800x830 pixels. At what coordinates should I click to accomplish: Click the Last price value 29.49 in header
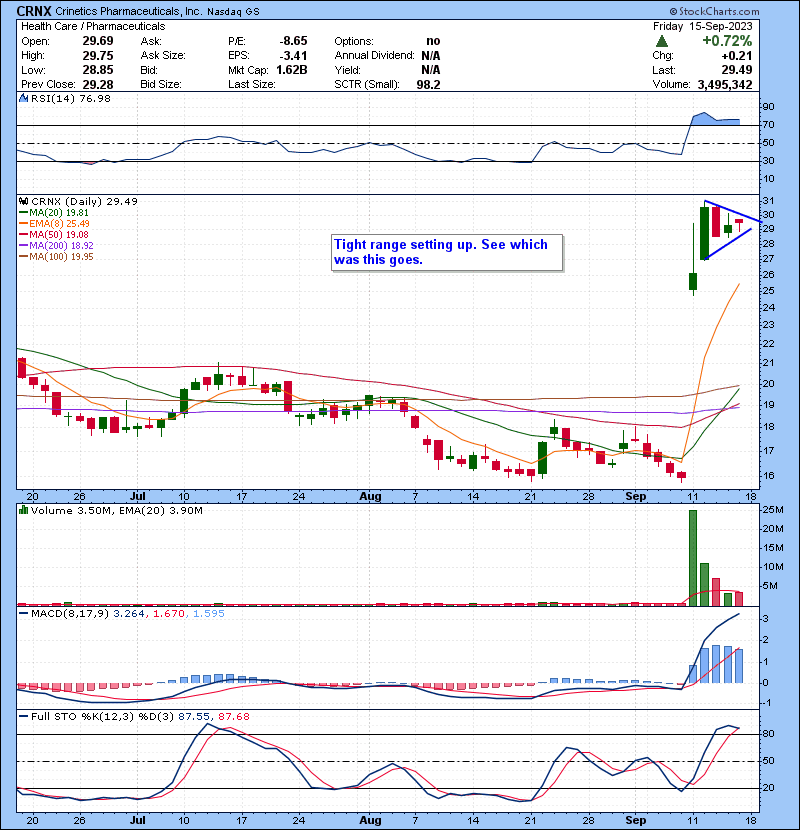point(736,70)
